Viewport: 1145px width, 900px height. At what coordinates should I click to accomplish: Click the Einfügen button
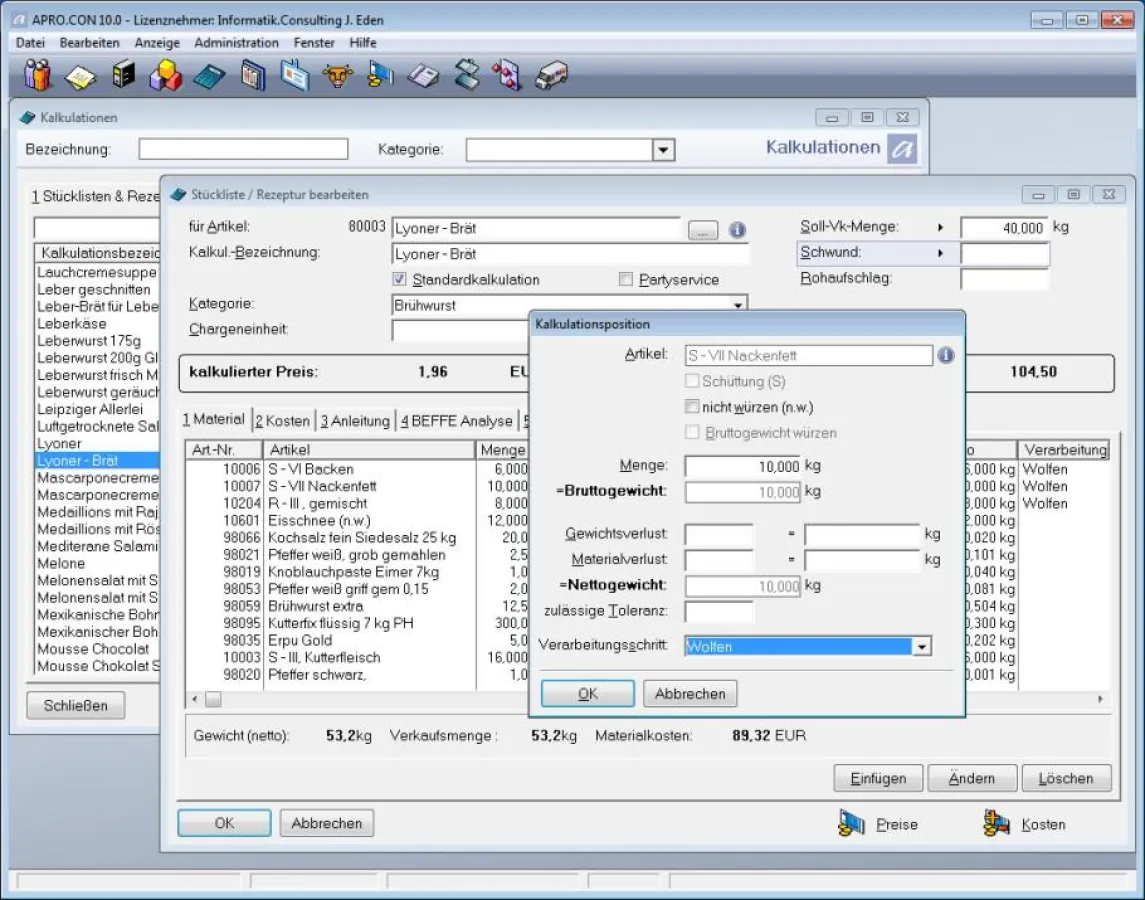point(878,778)
